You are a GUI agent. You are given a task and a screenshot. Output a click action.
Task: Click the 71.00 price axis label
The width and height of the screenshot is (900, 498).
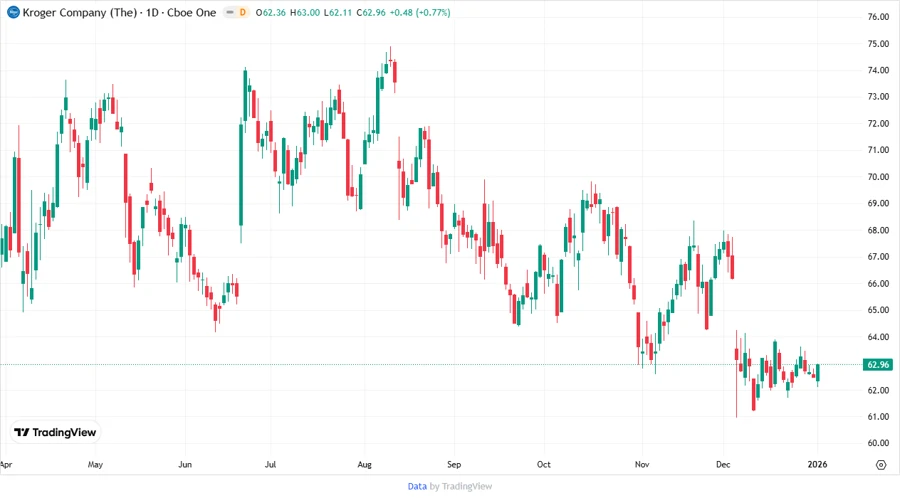(878, 150)
